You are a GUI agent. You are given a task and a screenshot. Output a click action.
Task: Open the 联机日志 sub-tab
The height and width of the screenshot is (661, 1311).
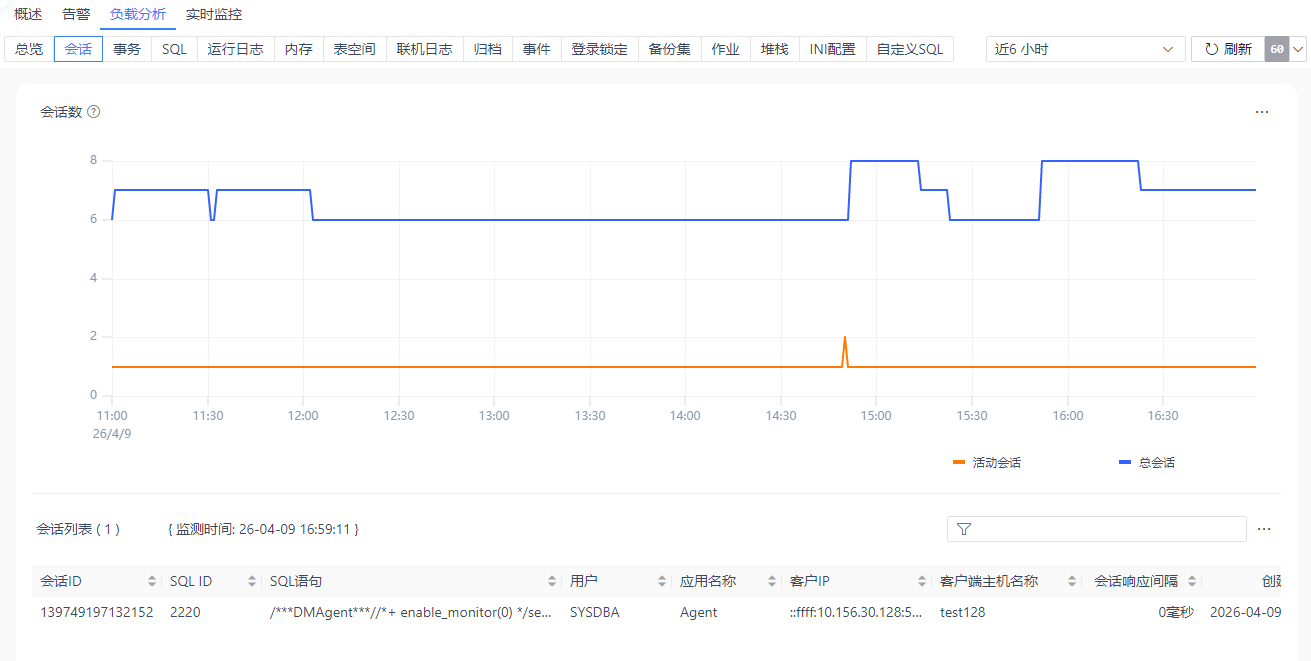point(424,49)
